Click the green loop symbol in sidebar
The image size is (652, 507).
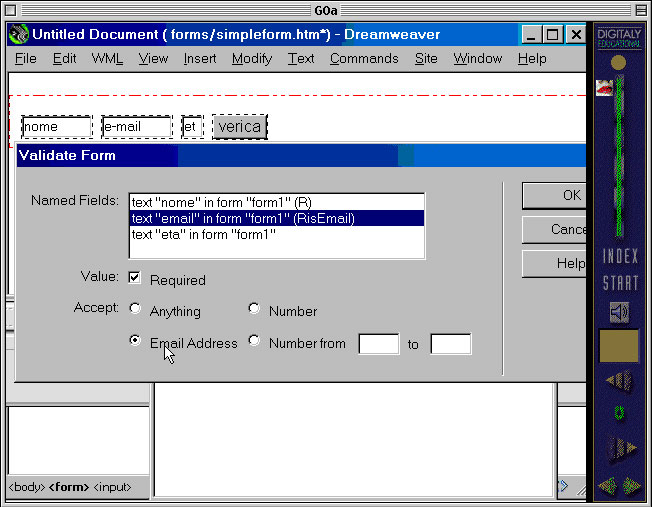[x=620, y=413]
